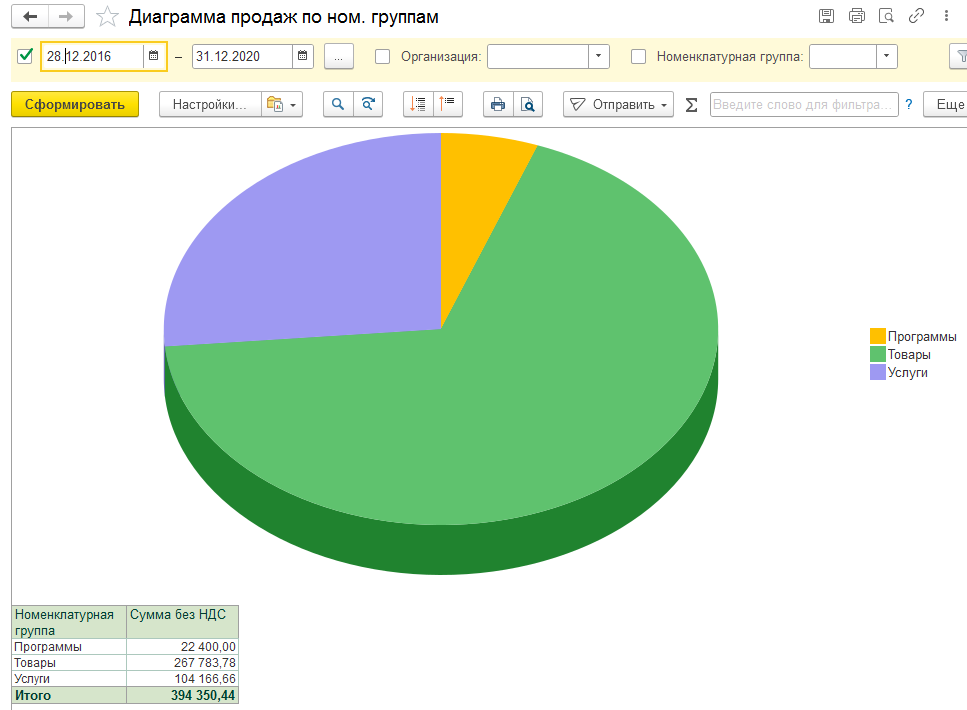Click the Организация input field
The height and width of the screenshot is (710, 967).
(538, 56)
